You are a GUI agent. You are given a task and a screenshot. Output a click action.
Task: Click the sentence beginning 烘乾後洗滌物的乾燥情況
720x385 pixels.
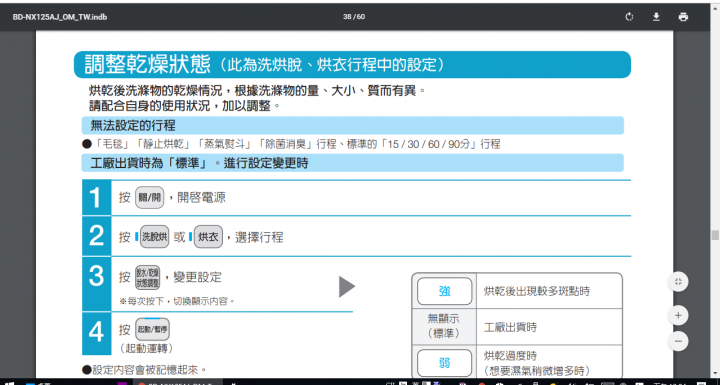pos(257,91)
